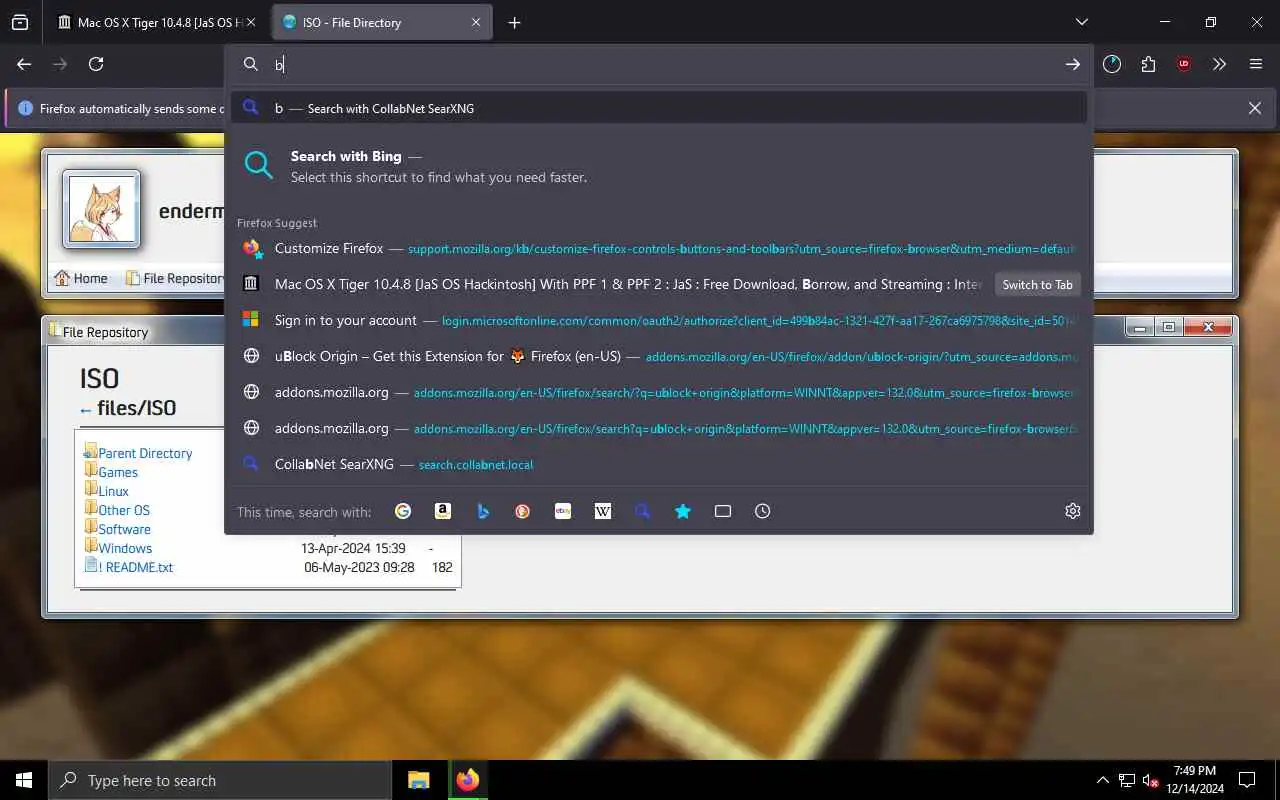Select the first addons.mozilla.org suggestion
Screen dimensions: 1280x800
[659, 392]
